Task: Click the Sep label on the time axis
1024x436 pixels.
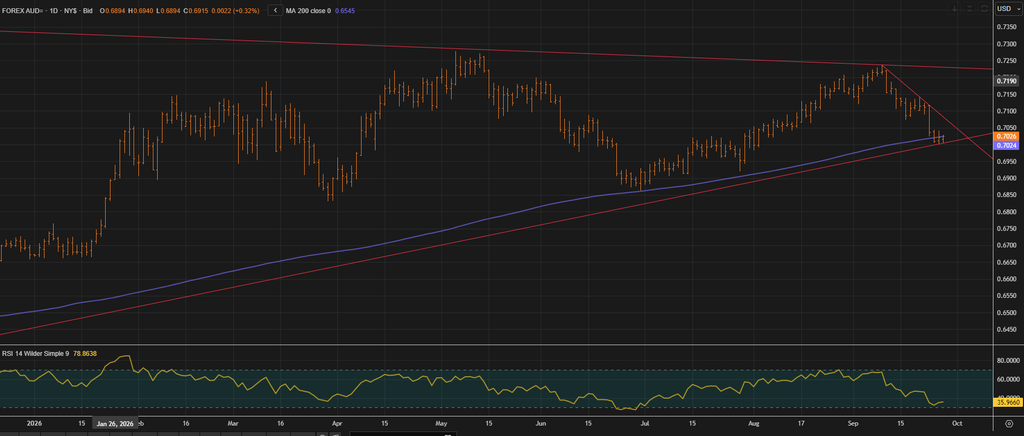Action: pos(854,424)
